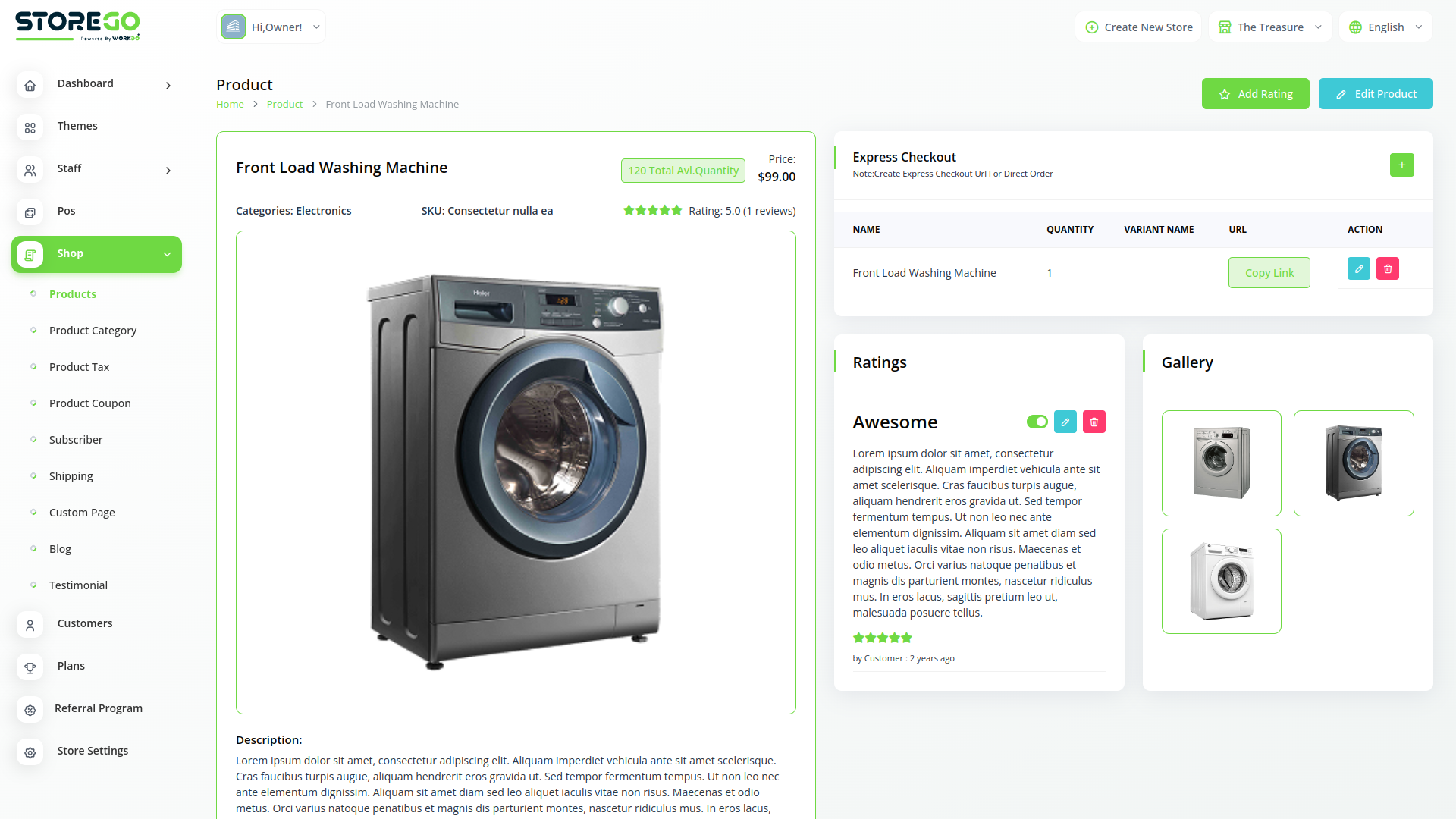The image size is (1456, 819).
Task: Click the Referral Program icon
Action: tap(30, 710)
